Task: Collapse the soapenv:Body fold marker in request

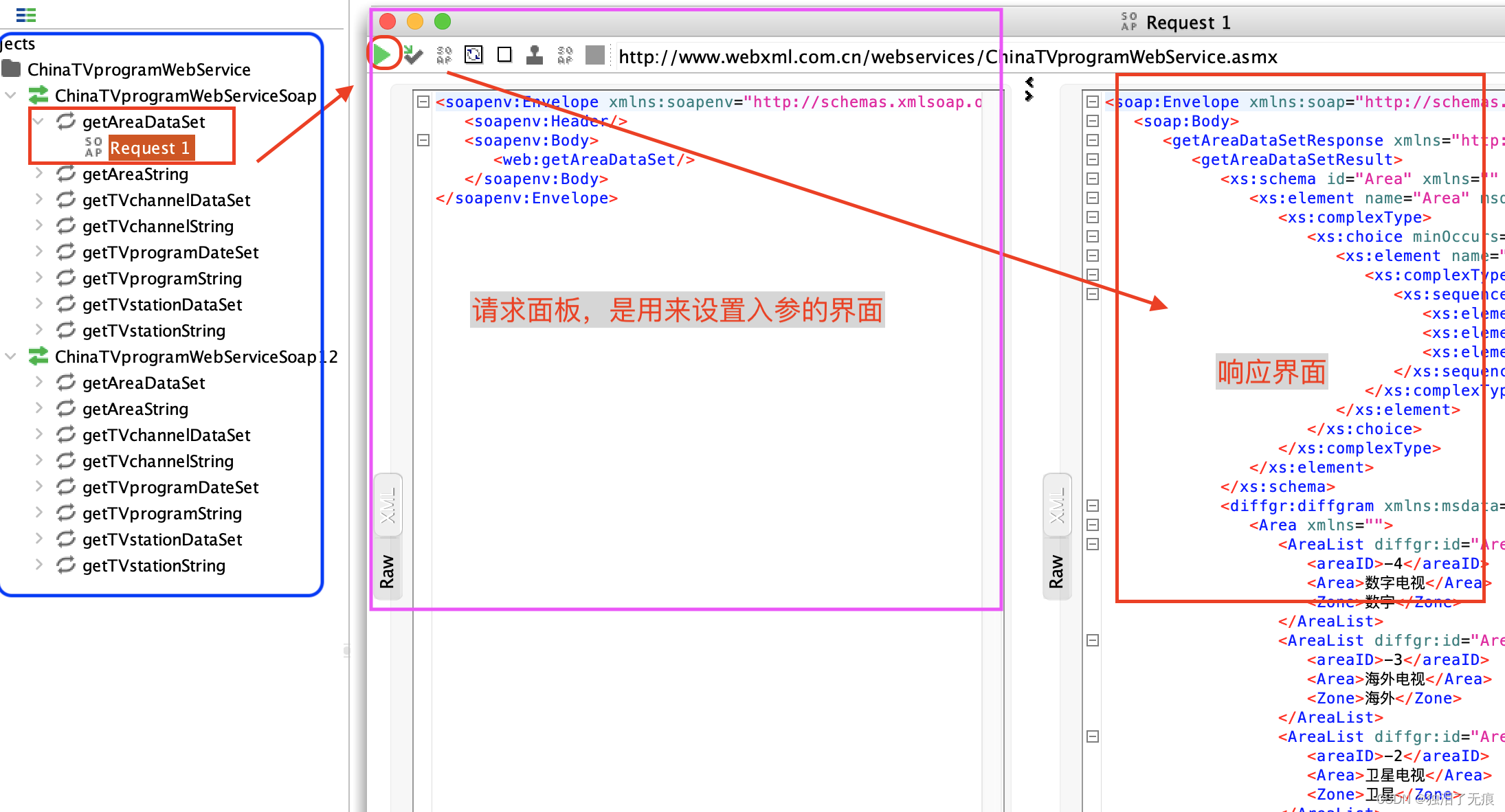Action: click(x=423, y=140)
